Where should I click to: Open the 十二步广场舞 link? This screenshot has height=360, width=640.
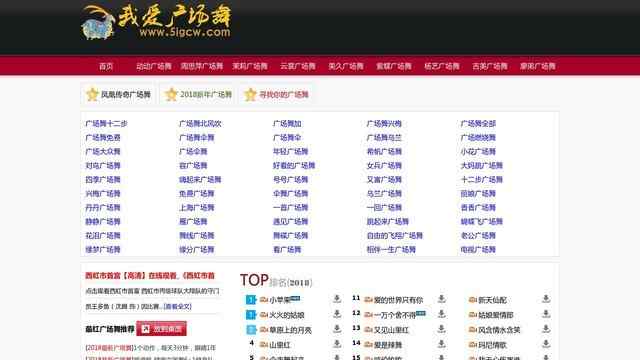[x=482, y=180]
